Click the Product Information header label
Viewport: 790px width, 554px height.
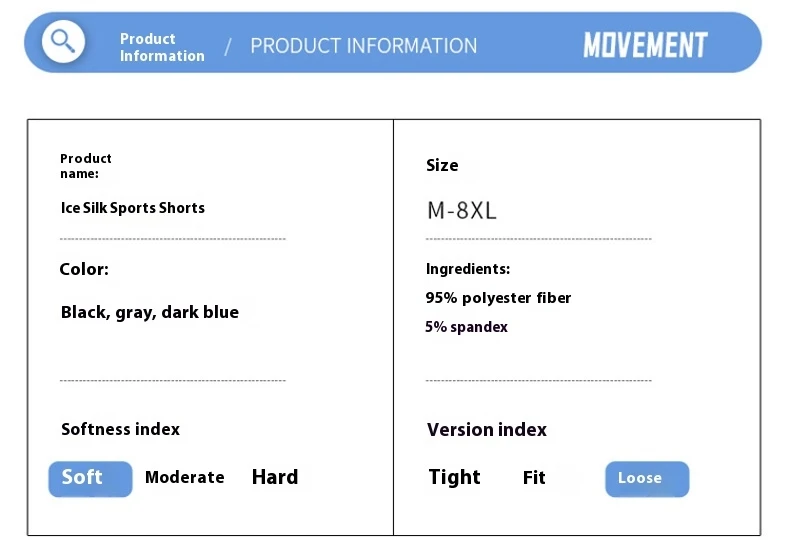[x=161, y=47]
